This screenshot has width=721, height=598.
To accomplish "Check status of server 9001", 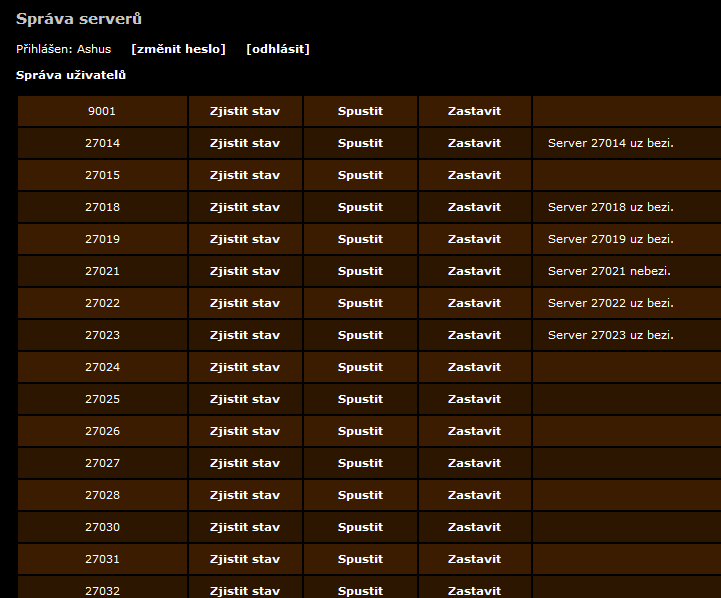I will pyautogui.click(x=245, y=111).
